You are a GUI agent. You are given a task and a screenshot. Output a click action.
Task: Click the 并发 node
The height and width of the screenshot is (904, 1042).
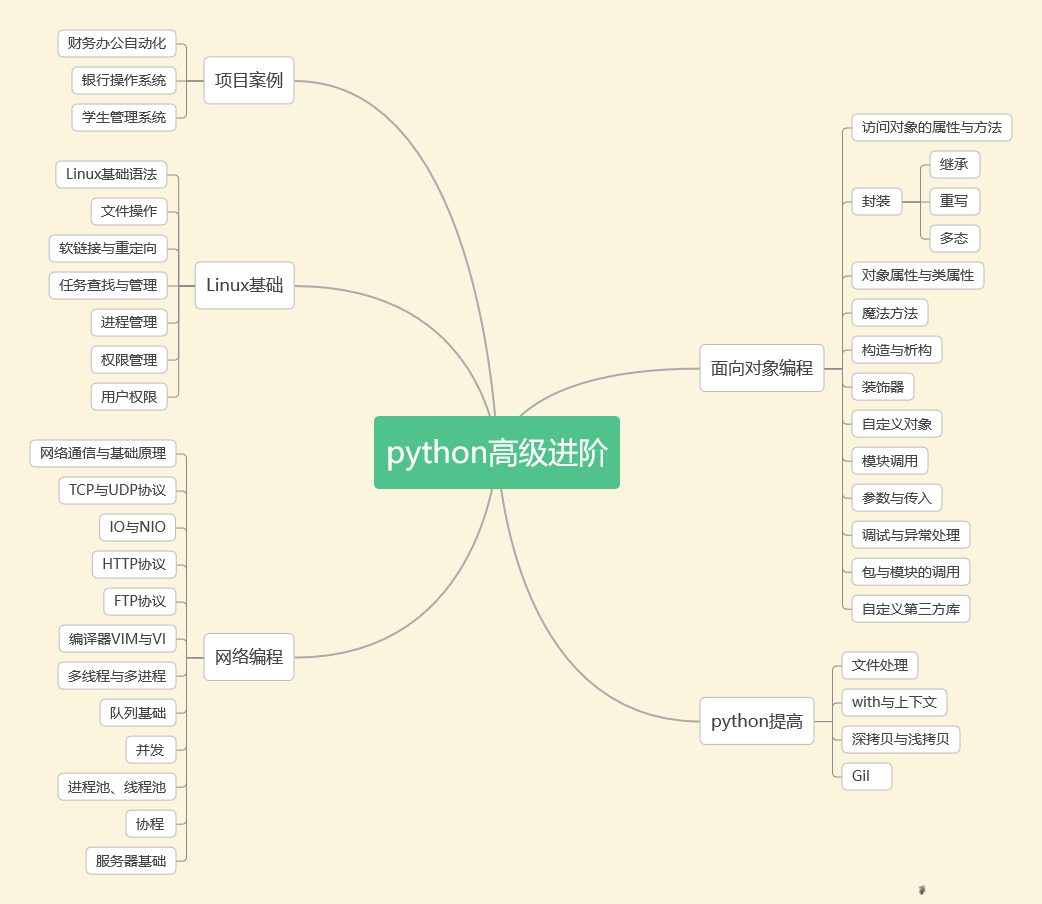tap(151, 750)
